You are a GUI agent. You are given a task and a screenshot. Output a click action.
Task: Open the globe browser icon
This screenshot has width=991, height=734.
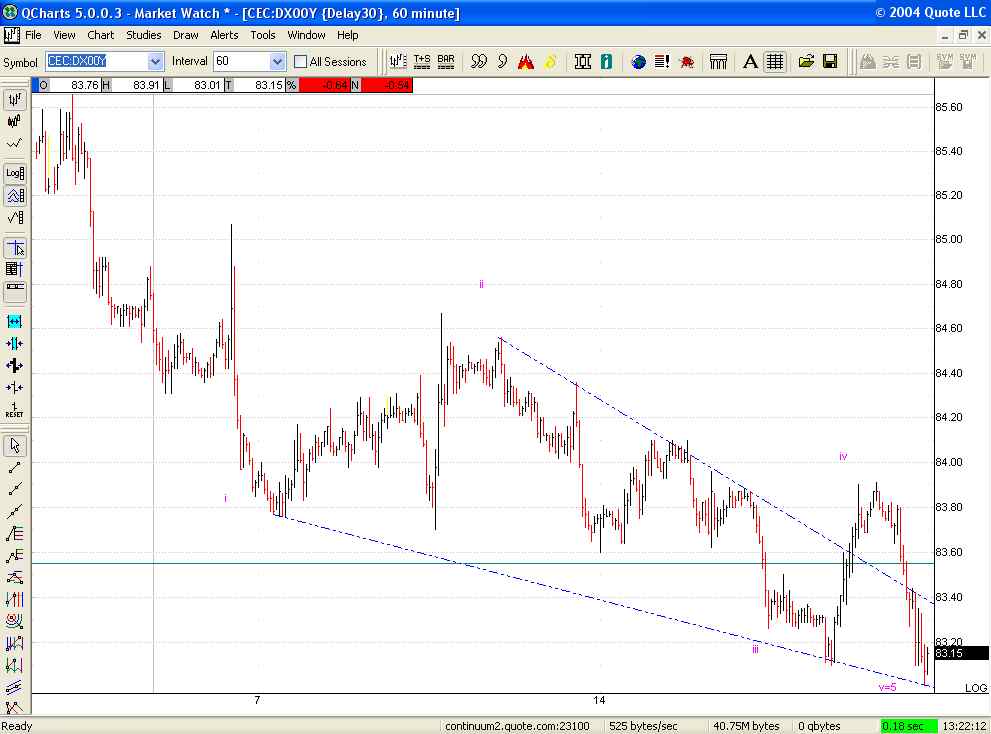click(638, 61)
